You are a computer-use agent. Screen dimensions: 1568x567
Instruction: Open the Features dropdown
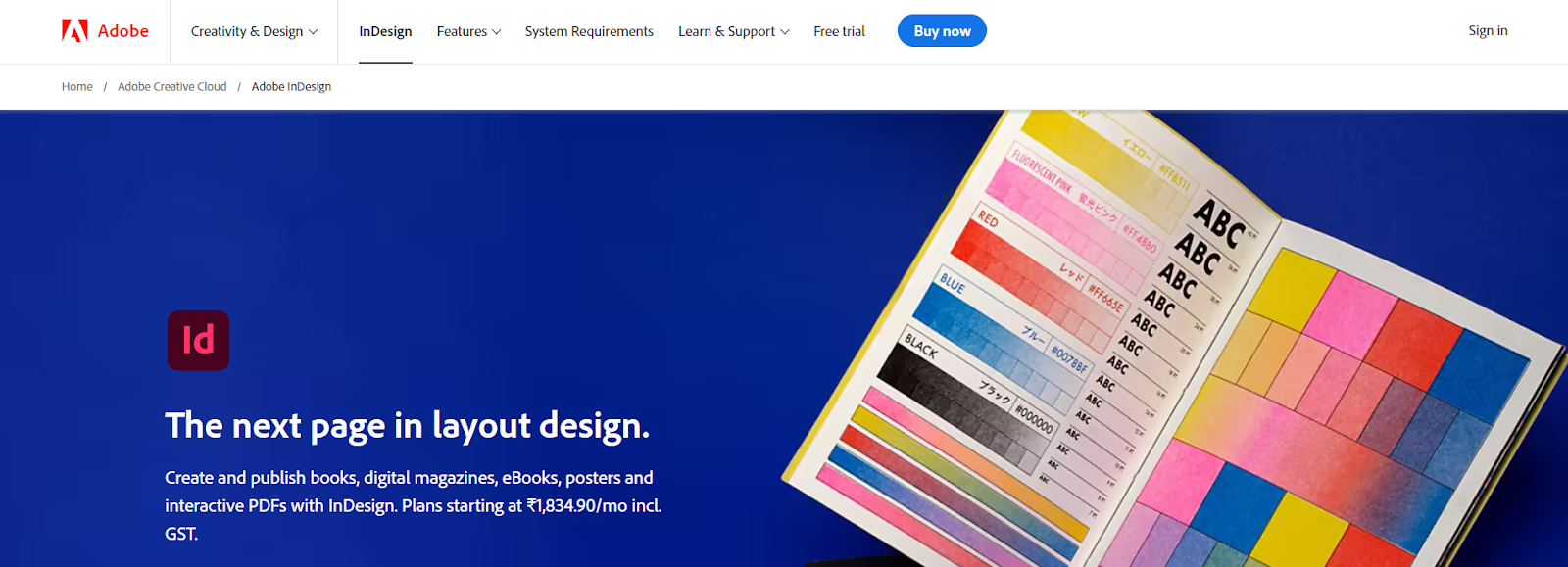click(468, 31)
